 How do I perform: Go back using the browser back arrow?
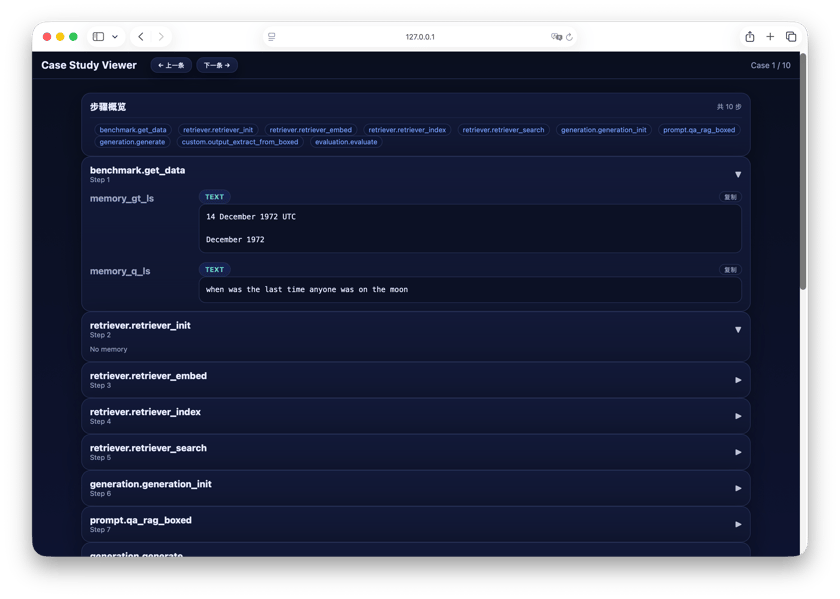(x=141, y=36)
